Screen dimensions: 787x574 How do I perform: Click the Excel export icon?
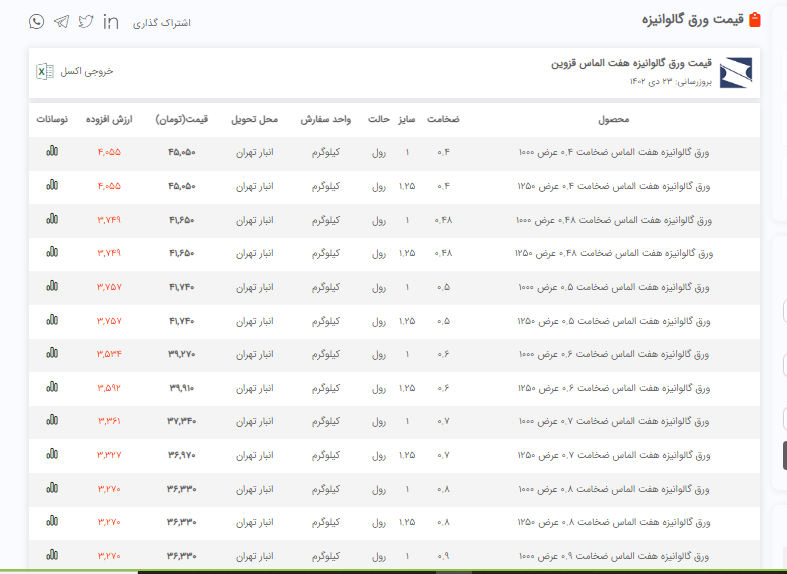click(45, 71)
